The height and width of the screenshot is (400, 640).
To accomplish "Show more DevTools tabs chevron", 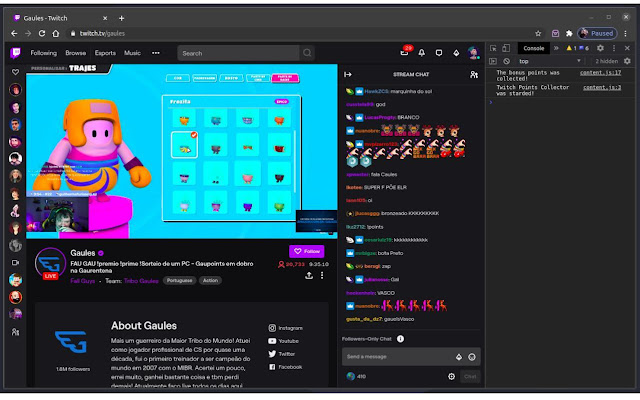I will pos(556,48).
